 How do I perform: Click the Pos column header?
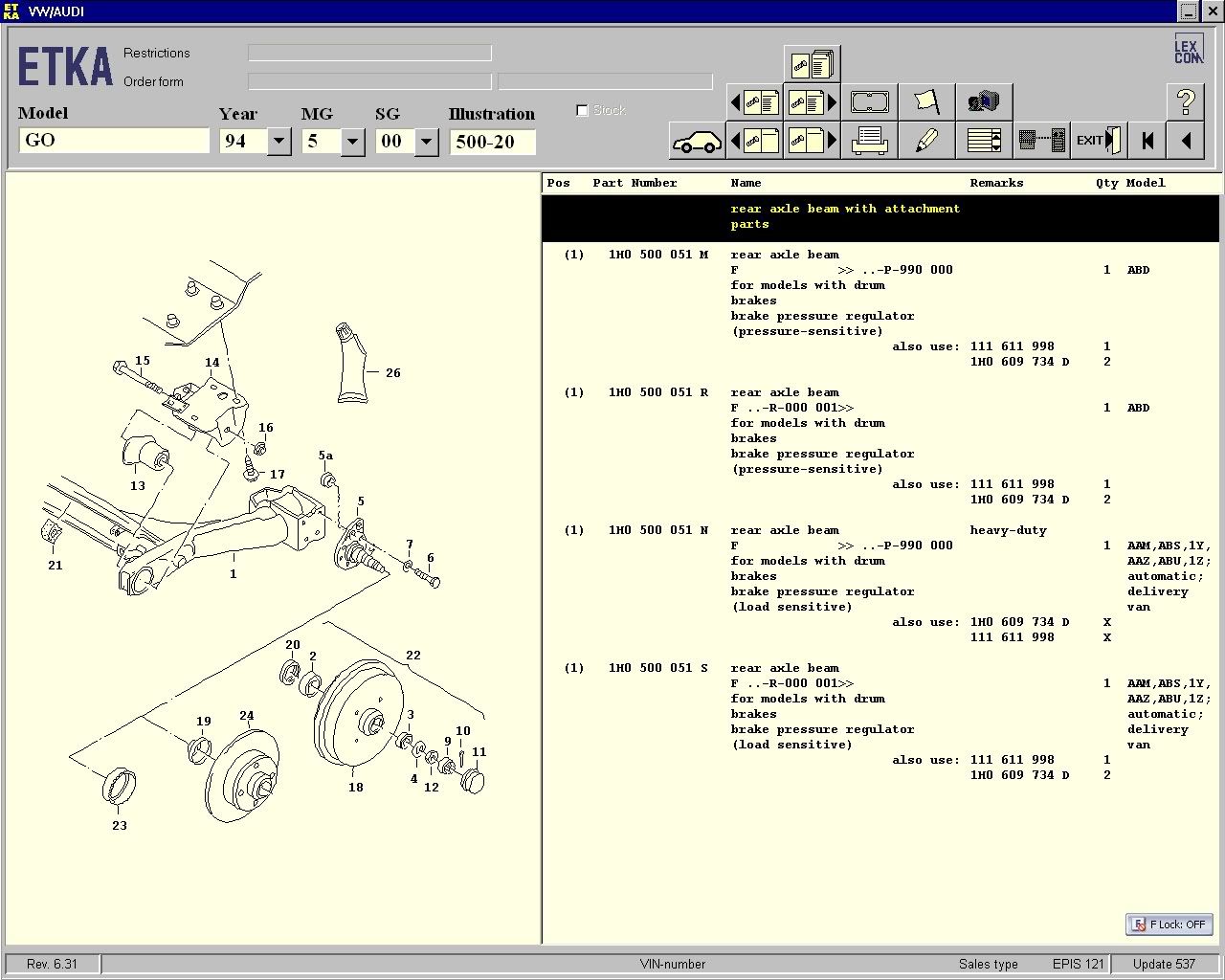click(x=558, y=183)
